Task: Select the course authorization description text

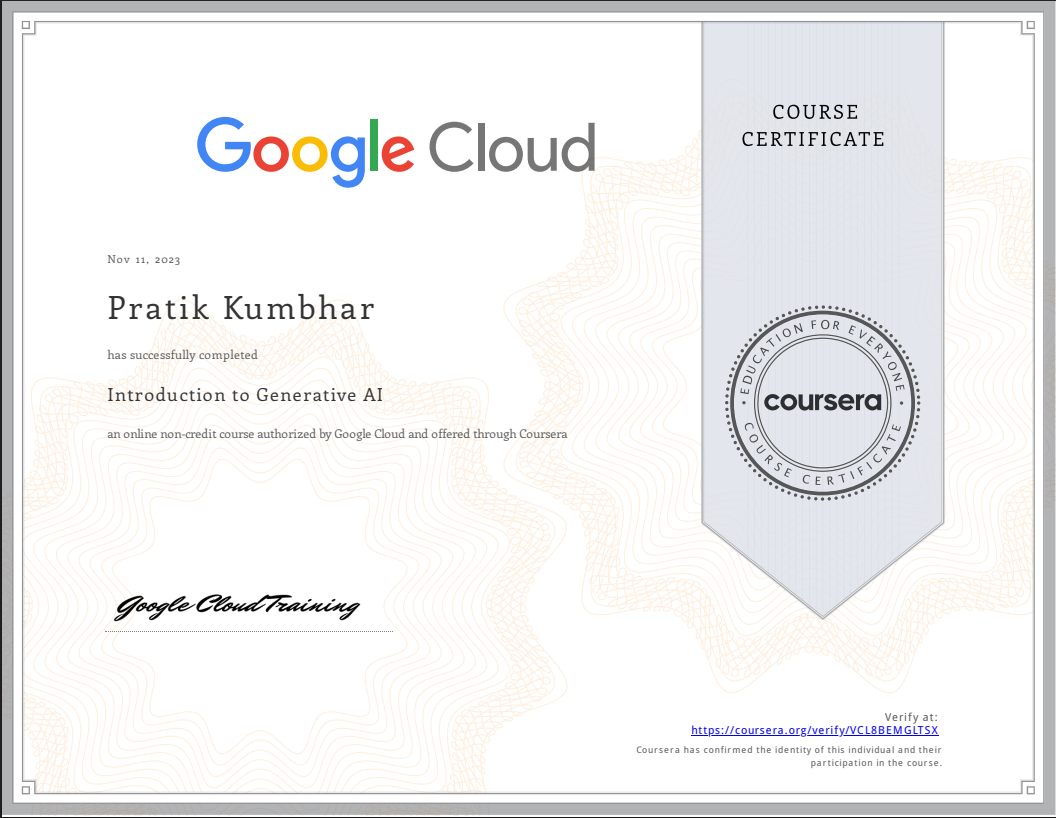Action: 337,434
